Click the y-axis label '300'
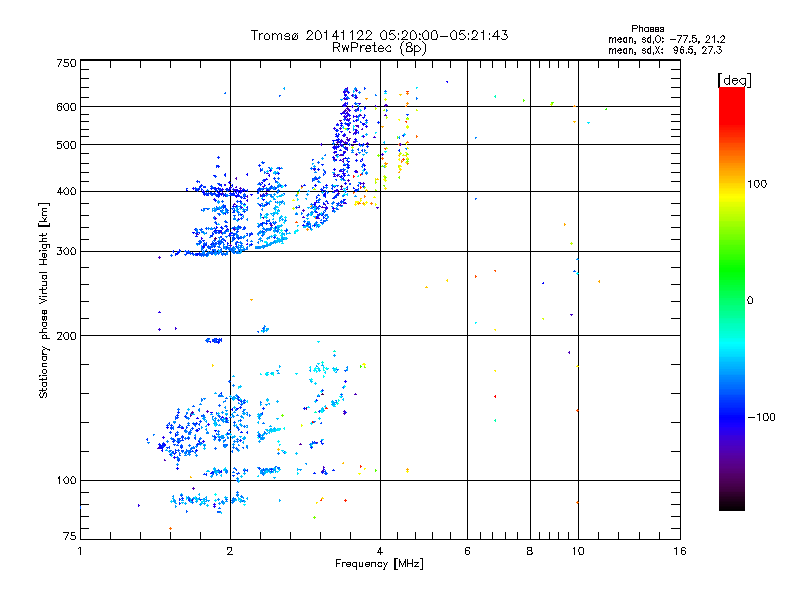The height and width of the screenshot is (600, 800). tap(66, 252)
